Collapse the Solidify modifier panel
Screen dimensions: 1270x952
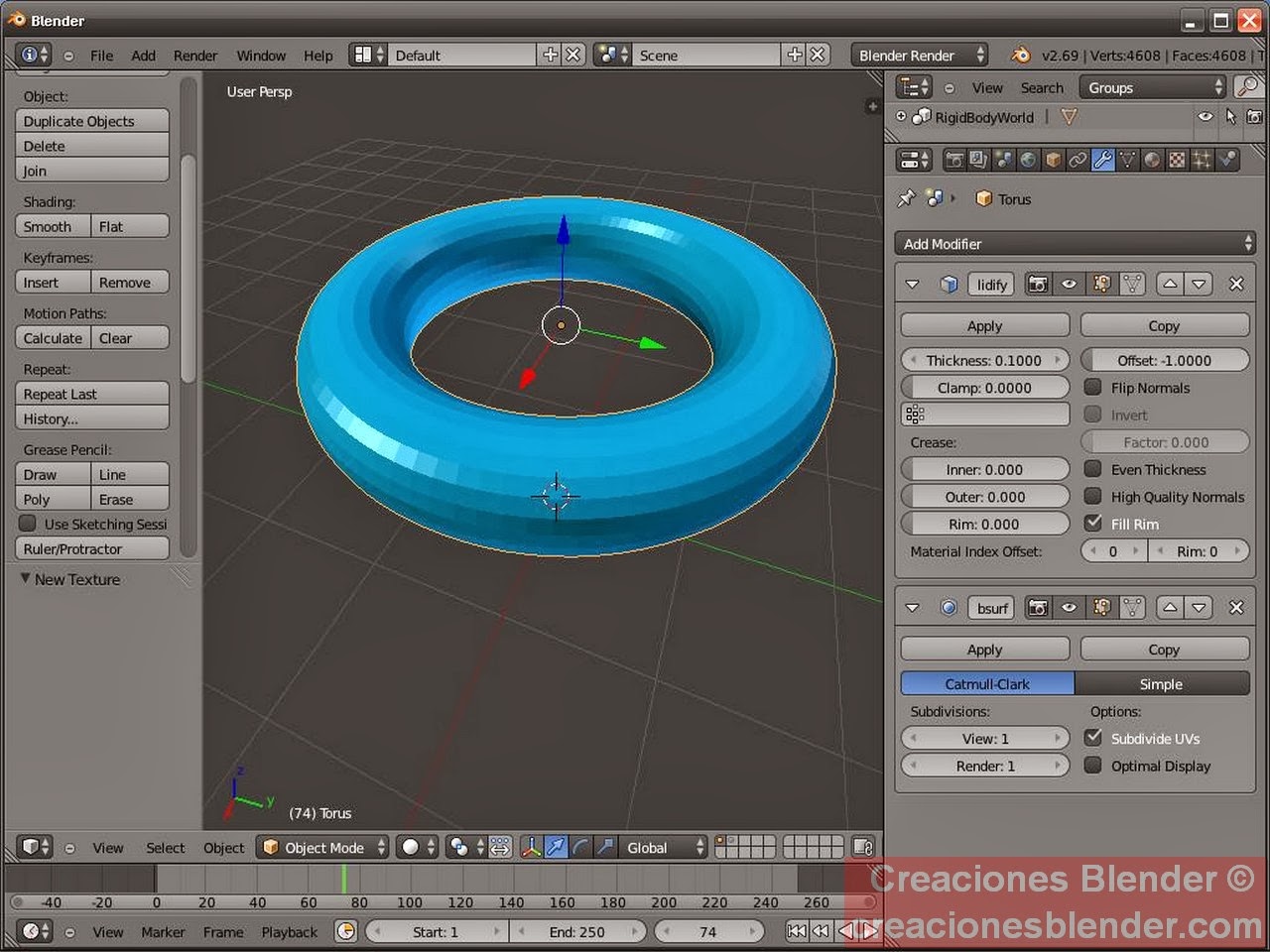point(912,284)
